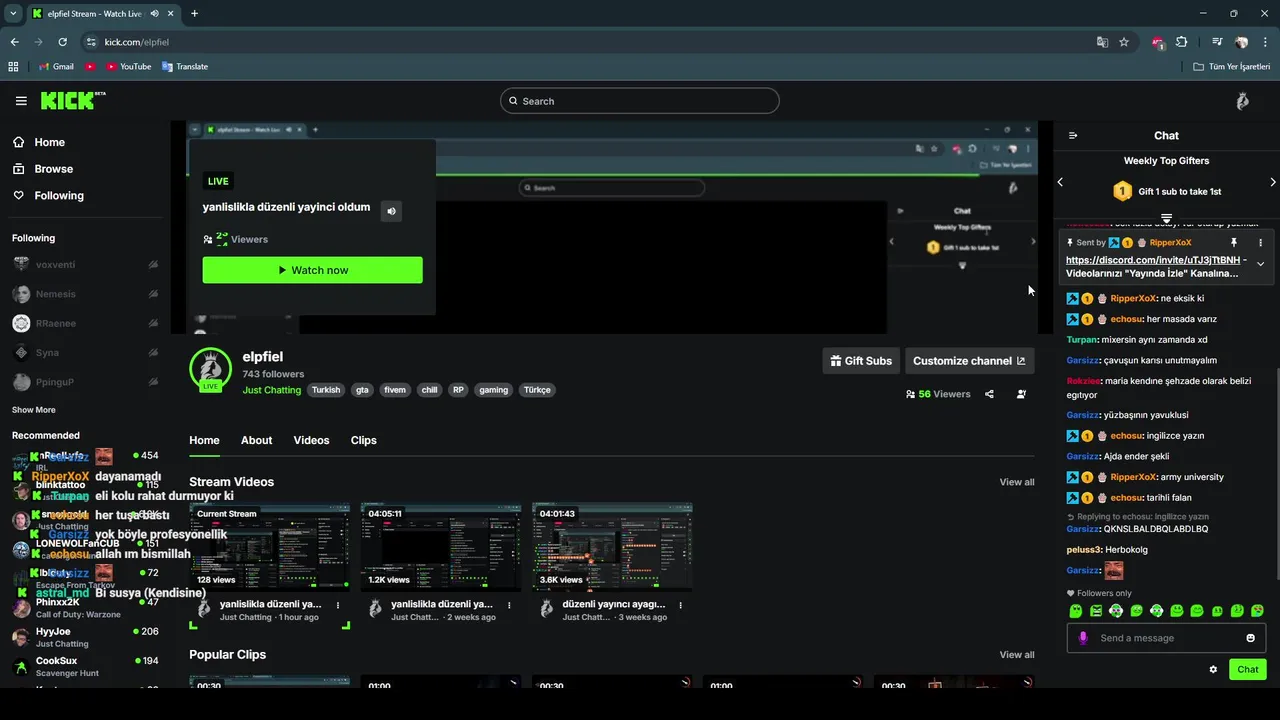The height and width of the screenshot is (720, 1280).
Task: Open the elpfiel channel avatar
Action: [x=211, y=369]
